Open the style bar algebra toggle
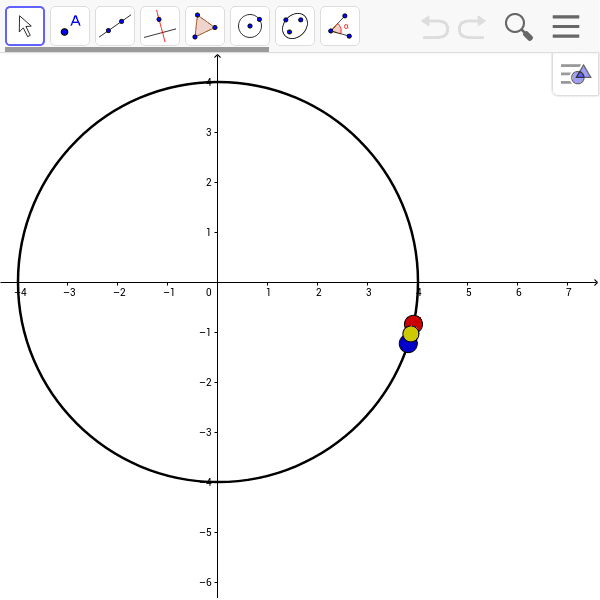This screenshot has height=600, width=600. 576,74
